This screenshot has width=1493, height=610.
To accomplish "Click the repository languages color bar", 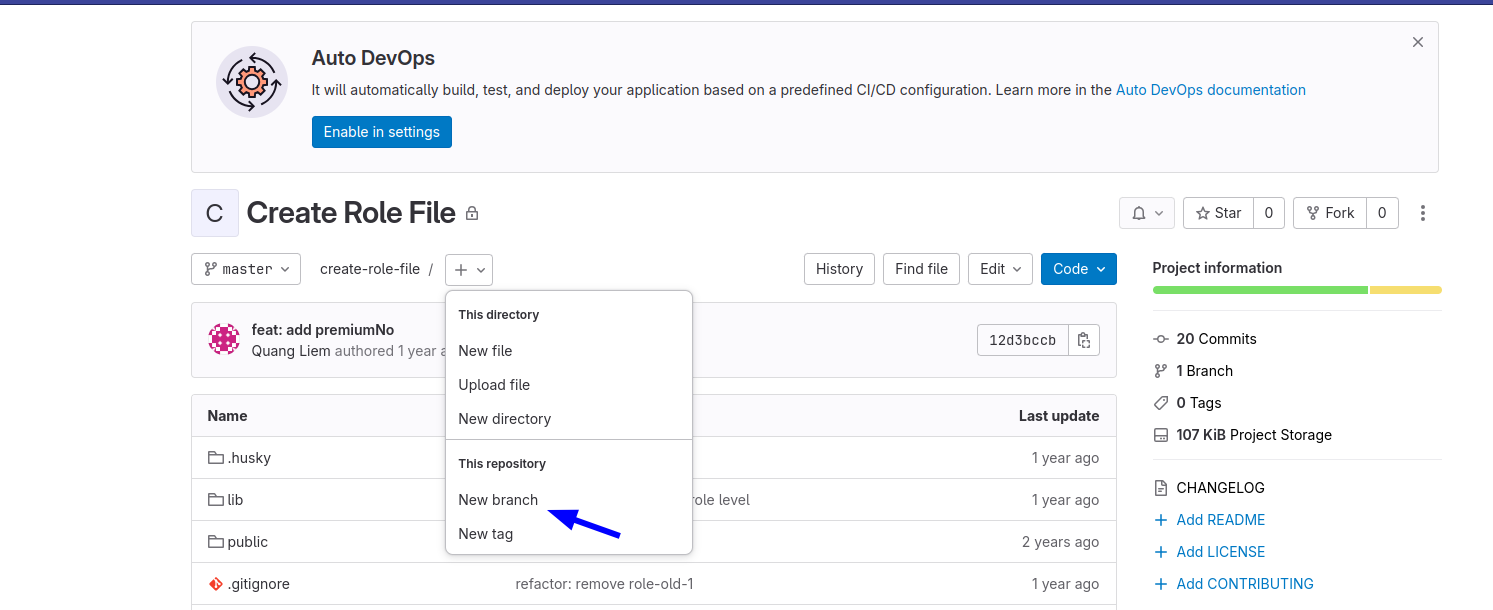I will coord(1296,290).
